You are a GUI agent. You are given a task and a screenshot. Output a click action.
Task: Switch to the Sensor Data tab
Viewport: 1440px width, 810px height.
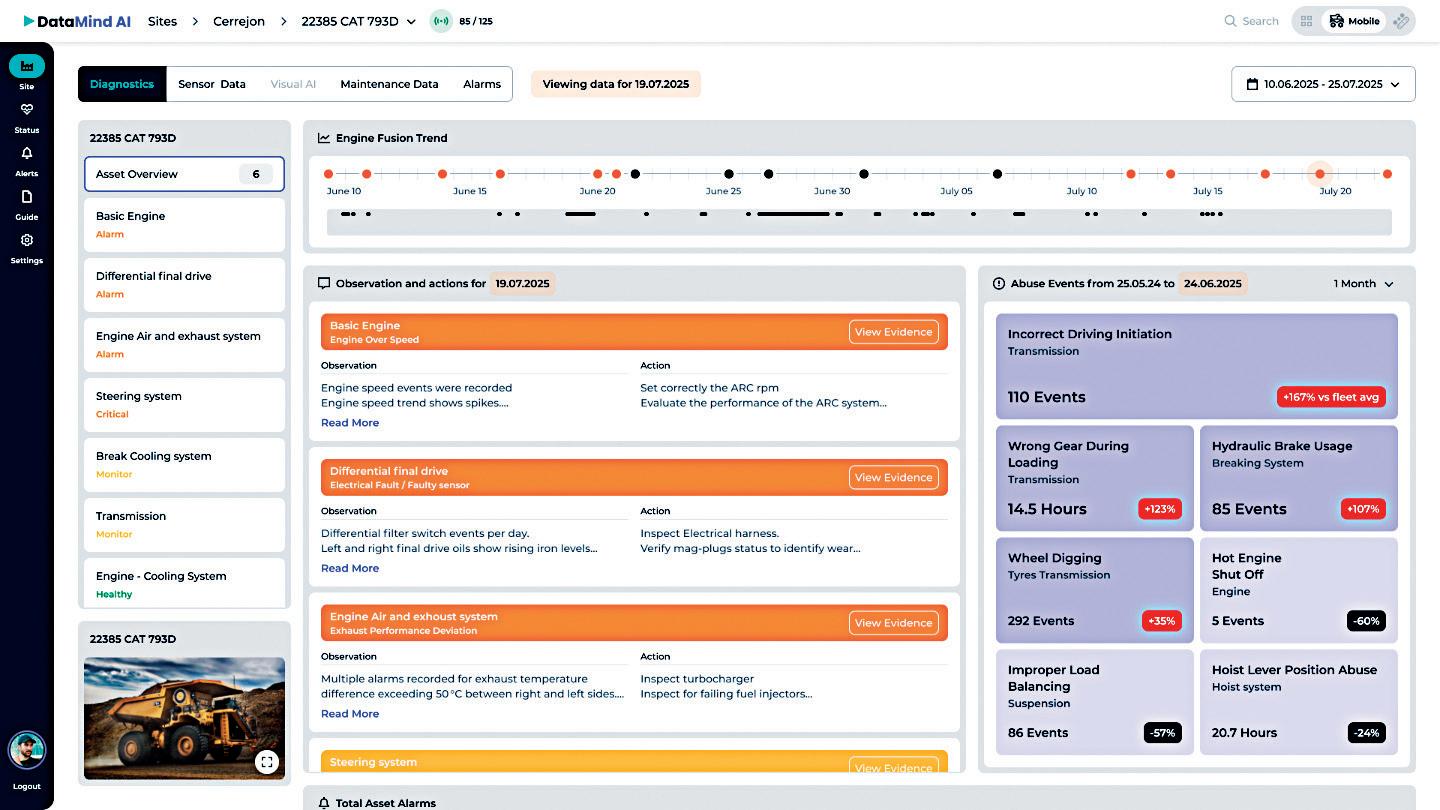pos(212,84)
